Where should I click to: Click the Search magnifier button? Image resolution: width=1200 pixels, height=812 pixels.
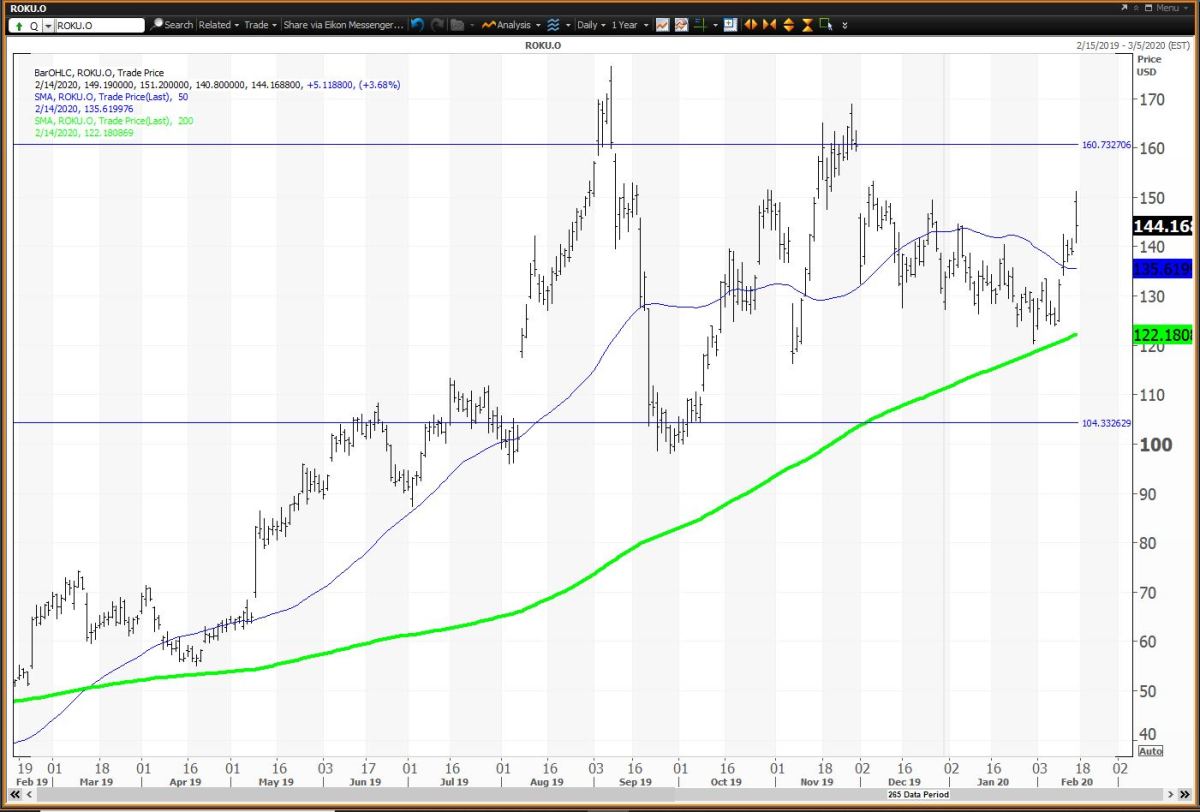pyautogui.click(x=172, y=24)
